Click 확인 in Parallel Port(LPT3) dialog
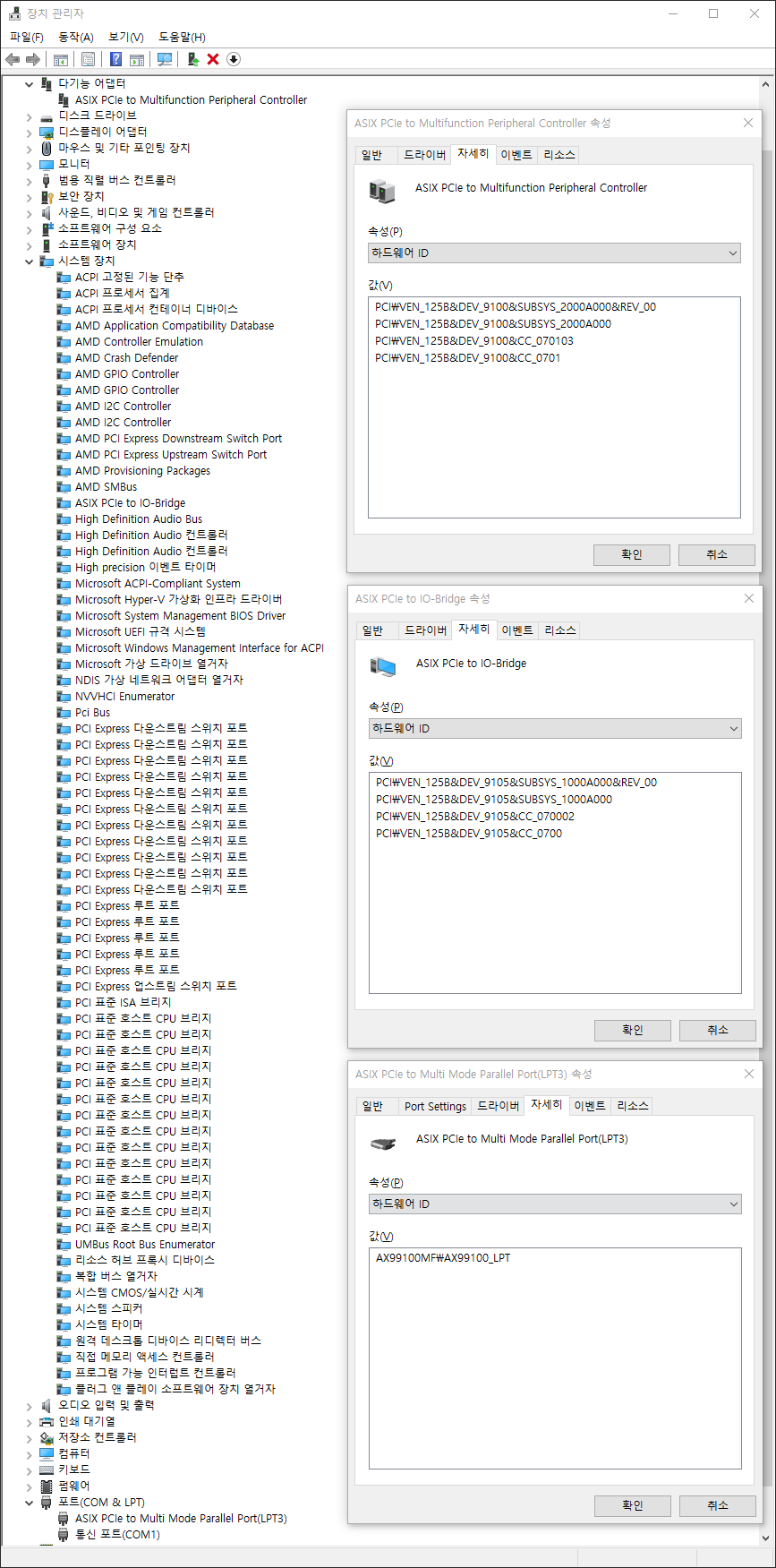 (x=633, y=1506)
